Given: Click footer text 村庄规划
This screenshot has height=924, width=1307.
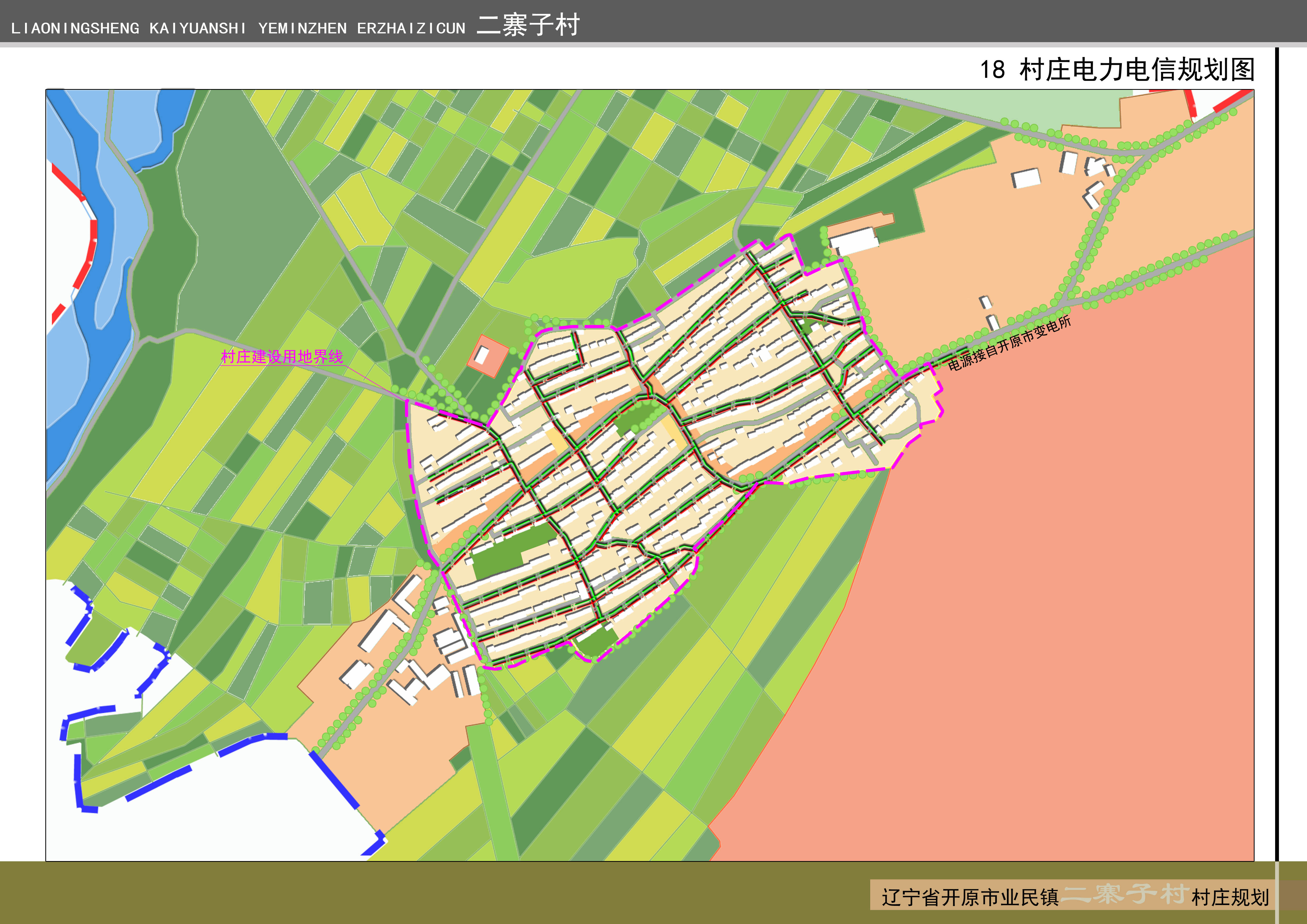Looking at the screenshot, I should pyautogui.click(x=1230, y=897).
